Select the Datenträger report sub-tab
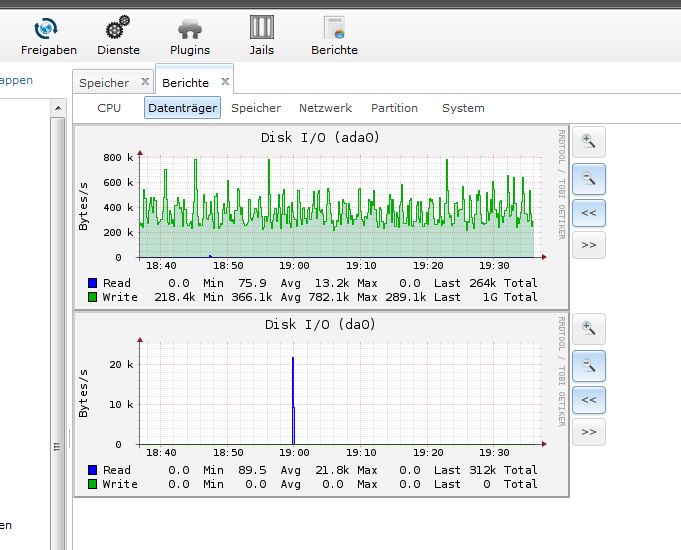Image resolution: width=681 pixels, height=550 pixels. point(182,108)
